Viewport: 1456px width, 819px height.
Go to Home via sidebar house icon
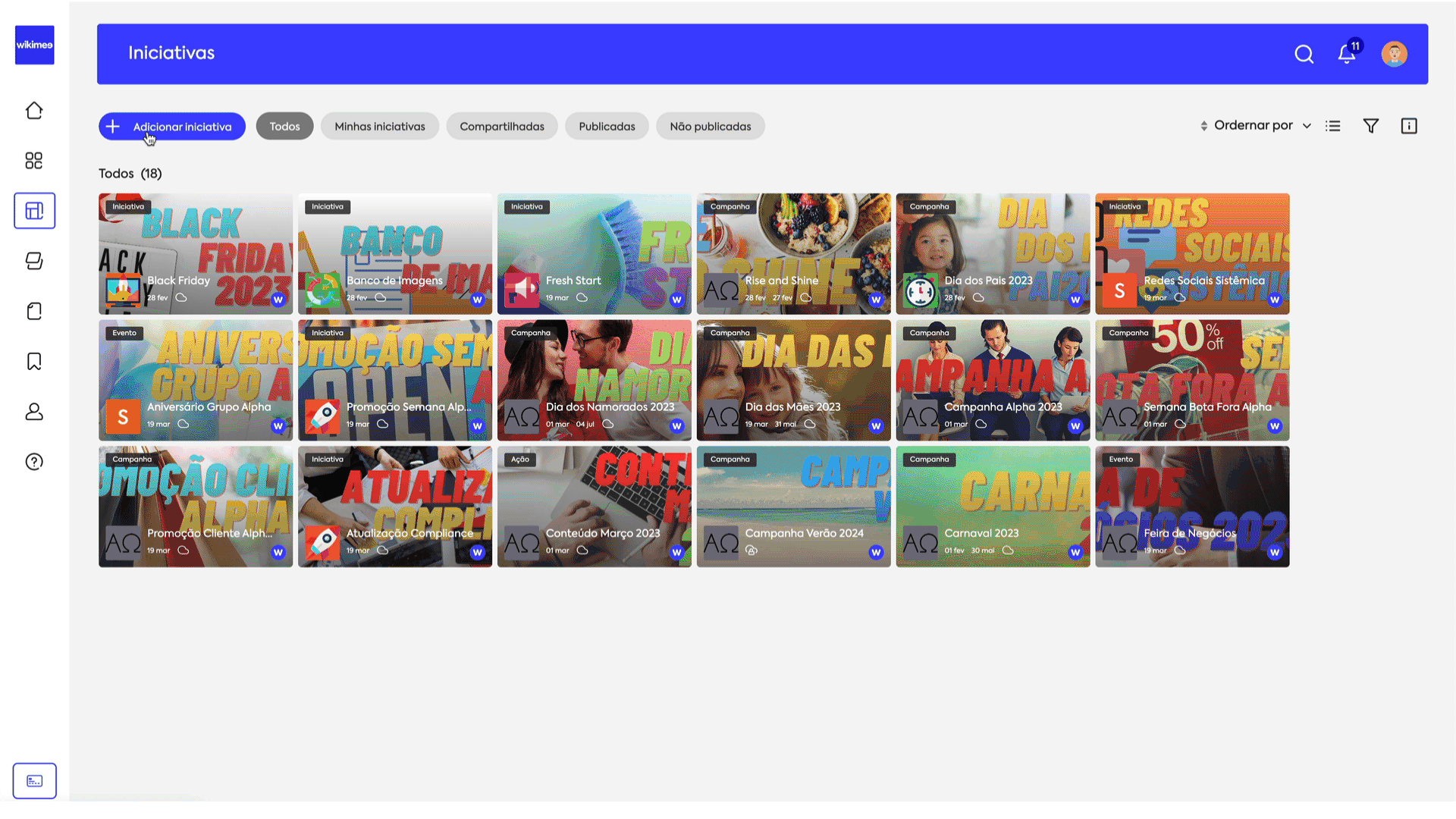34,111
